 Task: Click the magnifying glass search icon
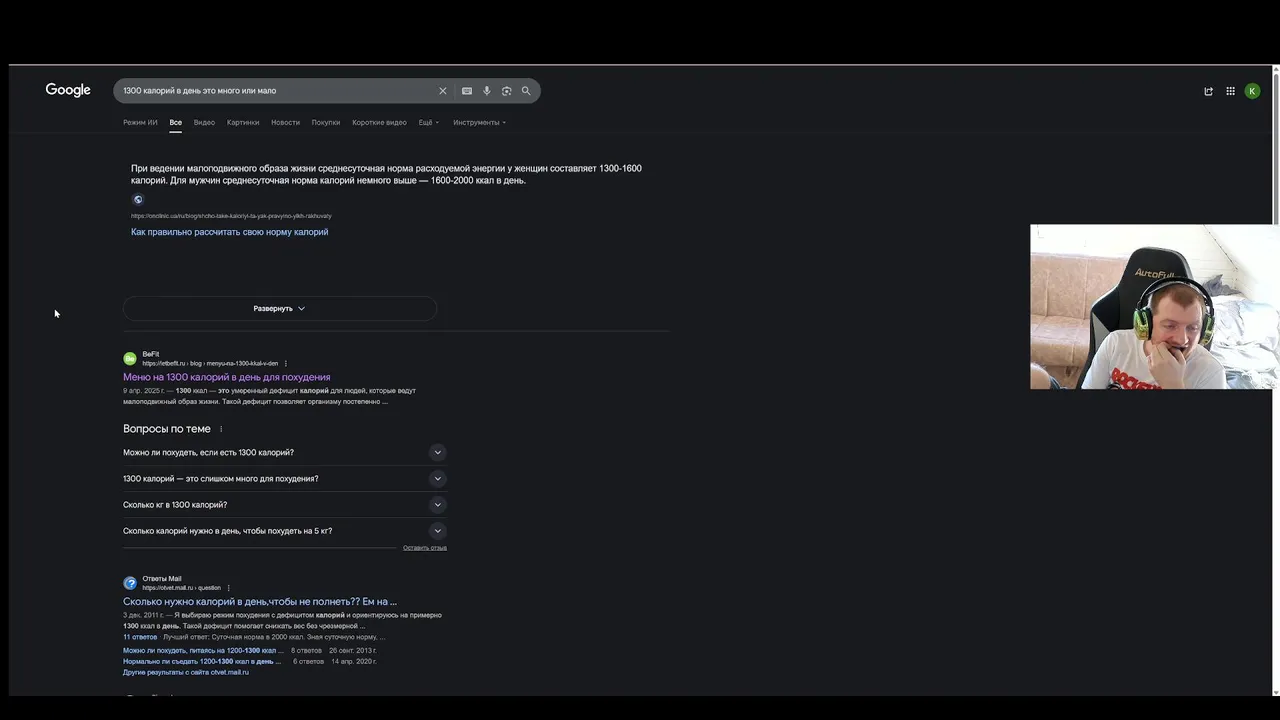(x=526, y=91)
